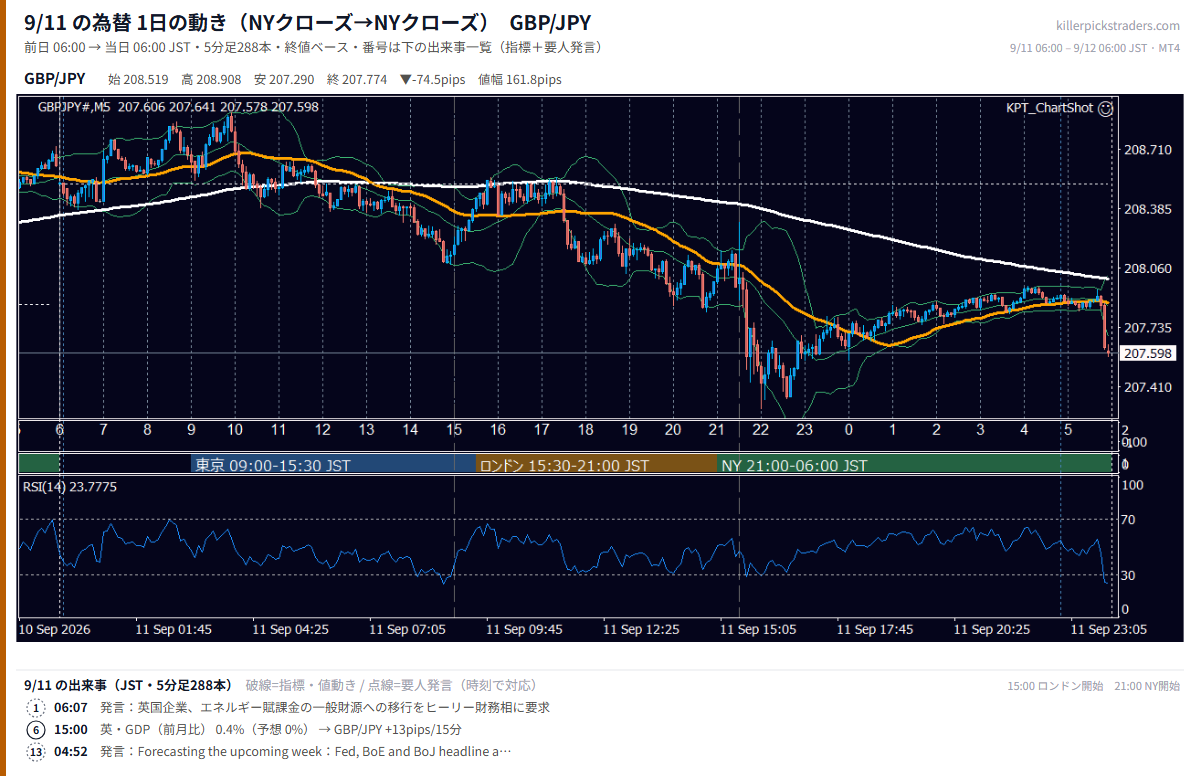Viewport: 1200px width, 776px height.
Task: Click the bold GBP/JPY pair label above chart
Action: click(55, 79)
